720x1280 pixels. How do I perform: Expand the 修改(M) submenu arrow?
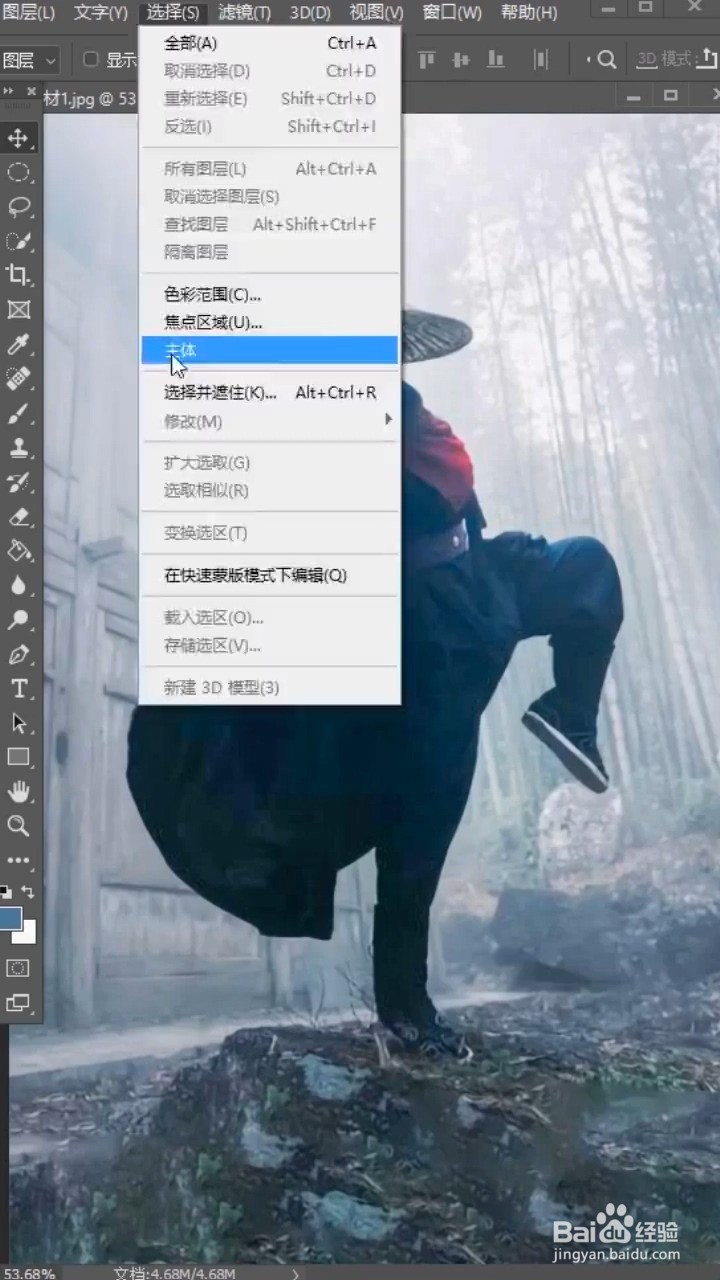[x=389, y=420]
